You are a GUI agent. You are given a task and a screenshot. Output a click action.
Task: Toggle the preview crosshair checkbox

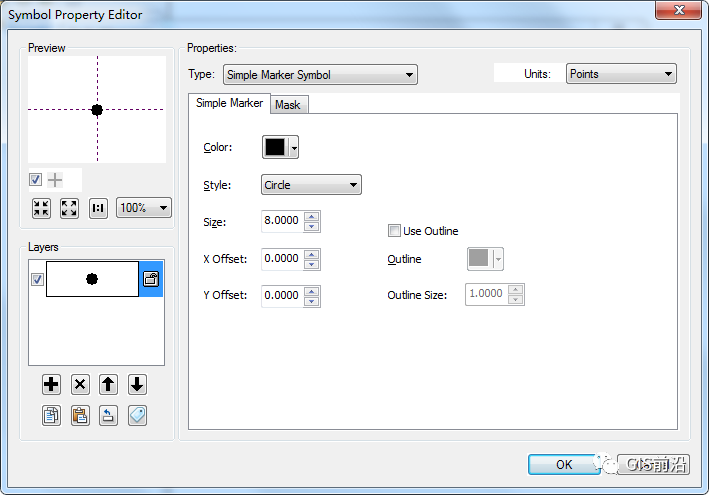click(36, 180)
